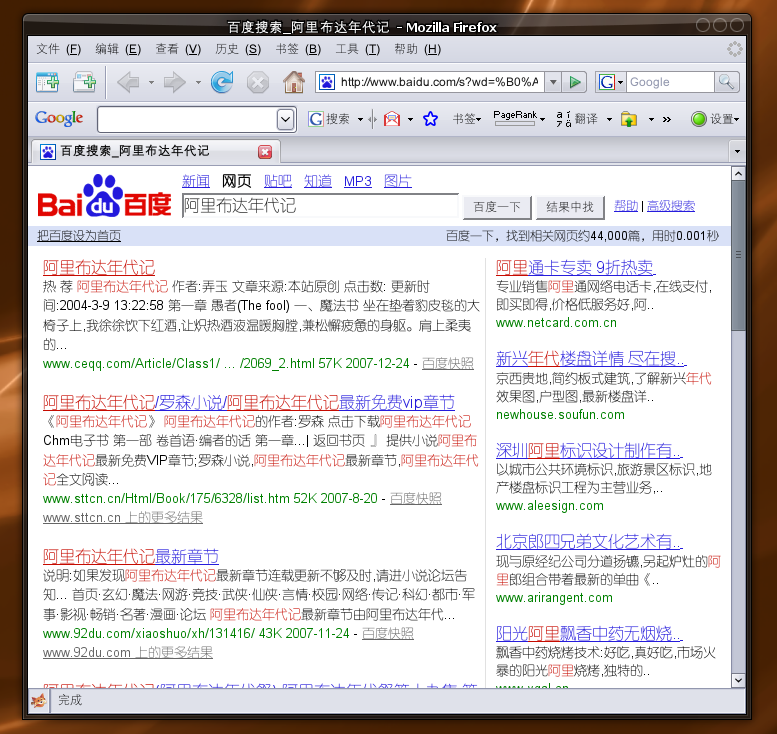Screen dimensions: 777x734
Task: Click the translate tool on Google toolbar
Action: pyautogui.click(x=577, y=119)
